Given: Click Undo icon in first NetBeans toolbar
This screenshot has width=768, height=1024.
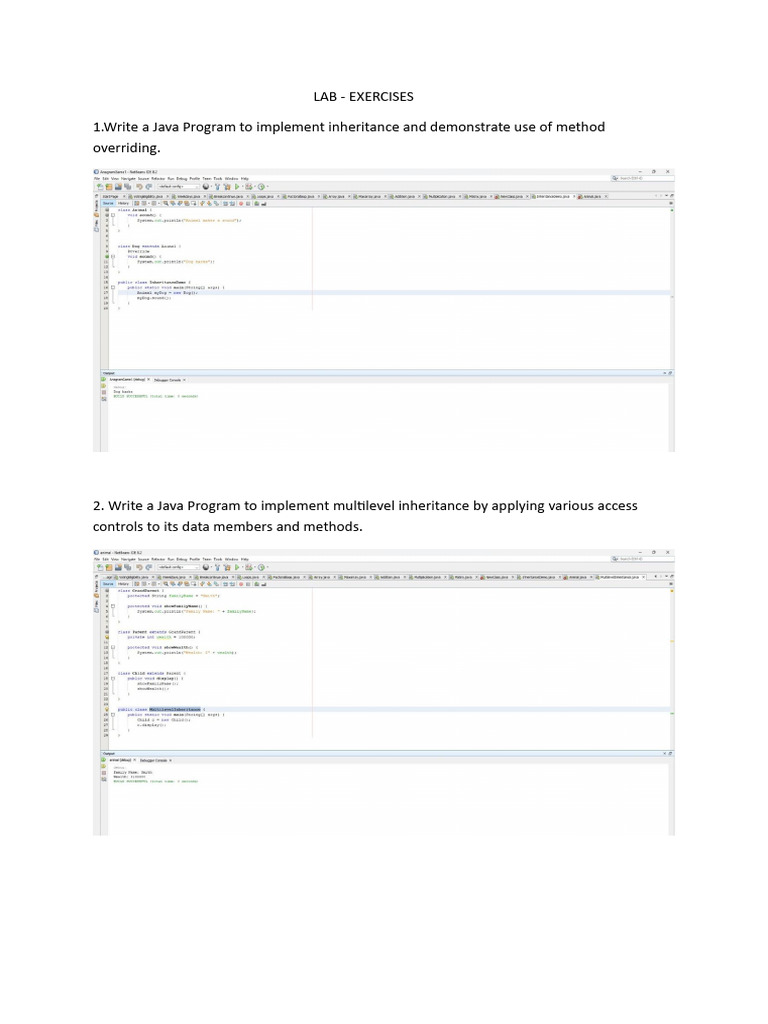Looking at the screenshot, I should point(139,186).
